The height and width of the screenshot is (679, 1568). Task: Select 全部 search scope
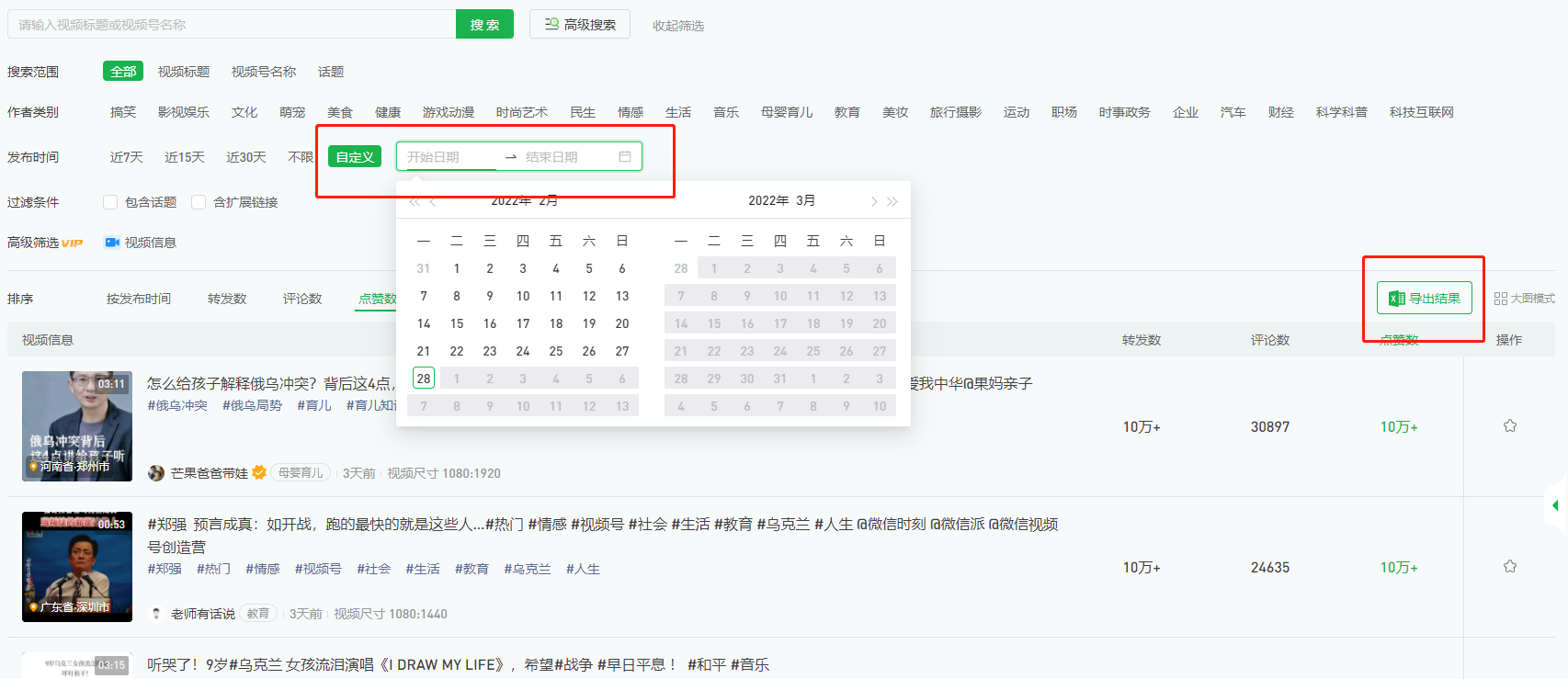[123, 72]
